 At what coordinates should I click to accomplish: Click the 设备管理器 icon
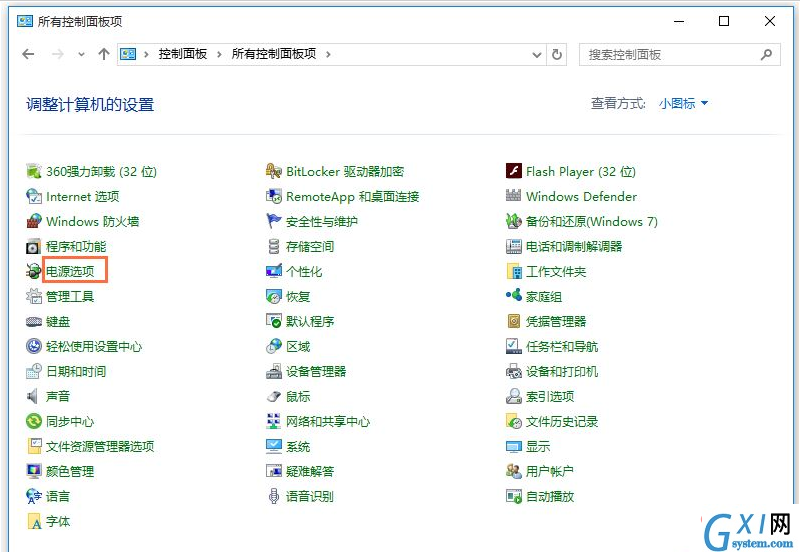[x=274, y=371]
